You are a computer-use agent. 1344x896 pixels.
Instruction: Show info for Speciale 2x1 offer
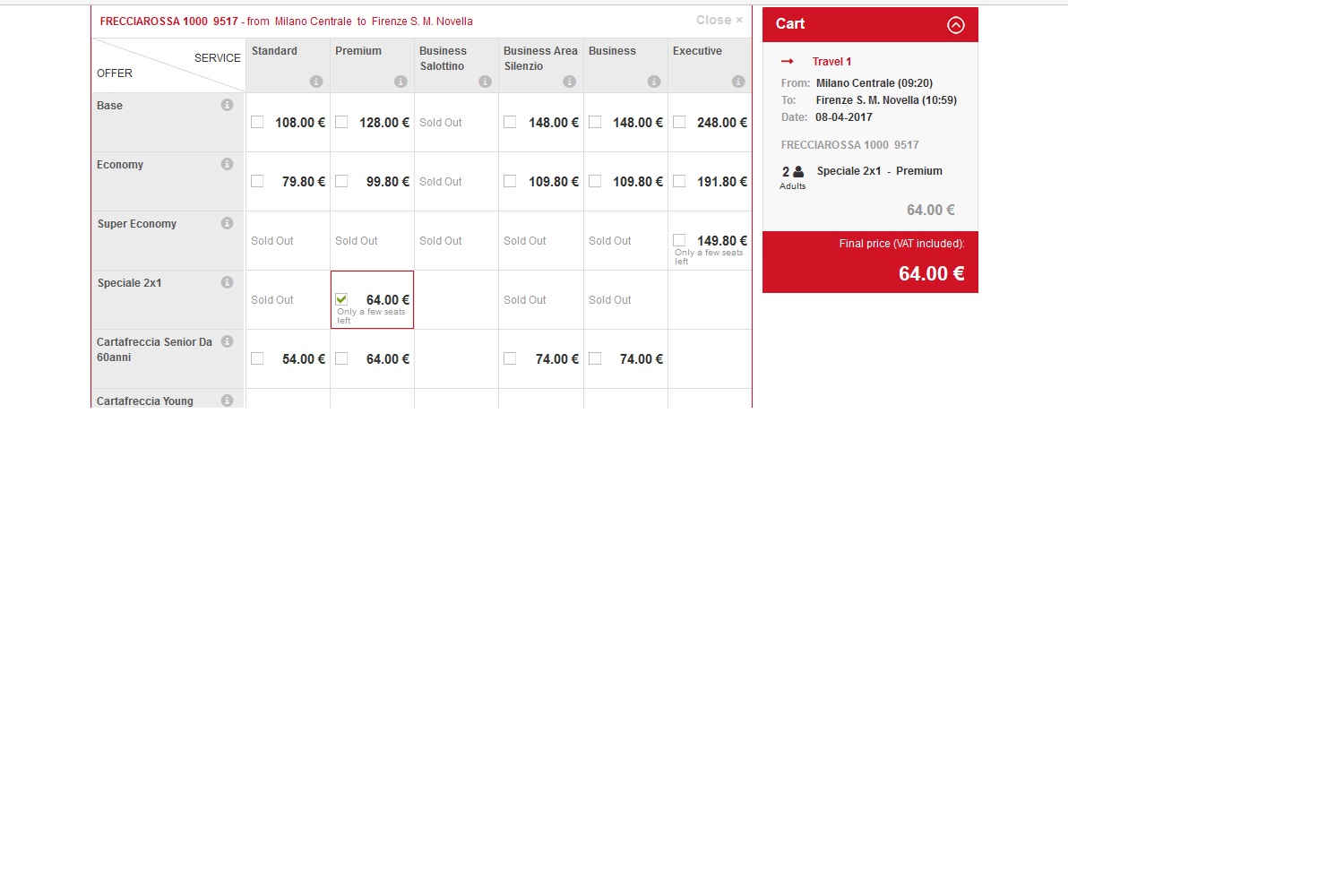coord(227,282)
